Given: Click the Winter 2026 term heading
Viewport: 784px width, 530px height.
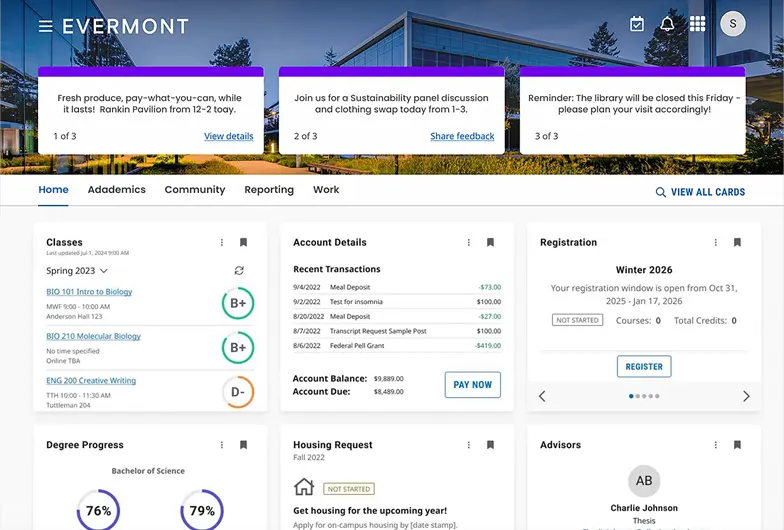Looking at the screenshot, I should click(x=644, y=270).
